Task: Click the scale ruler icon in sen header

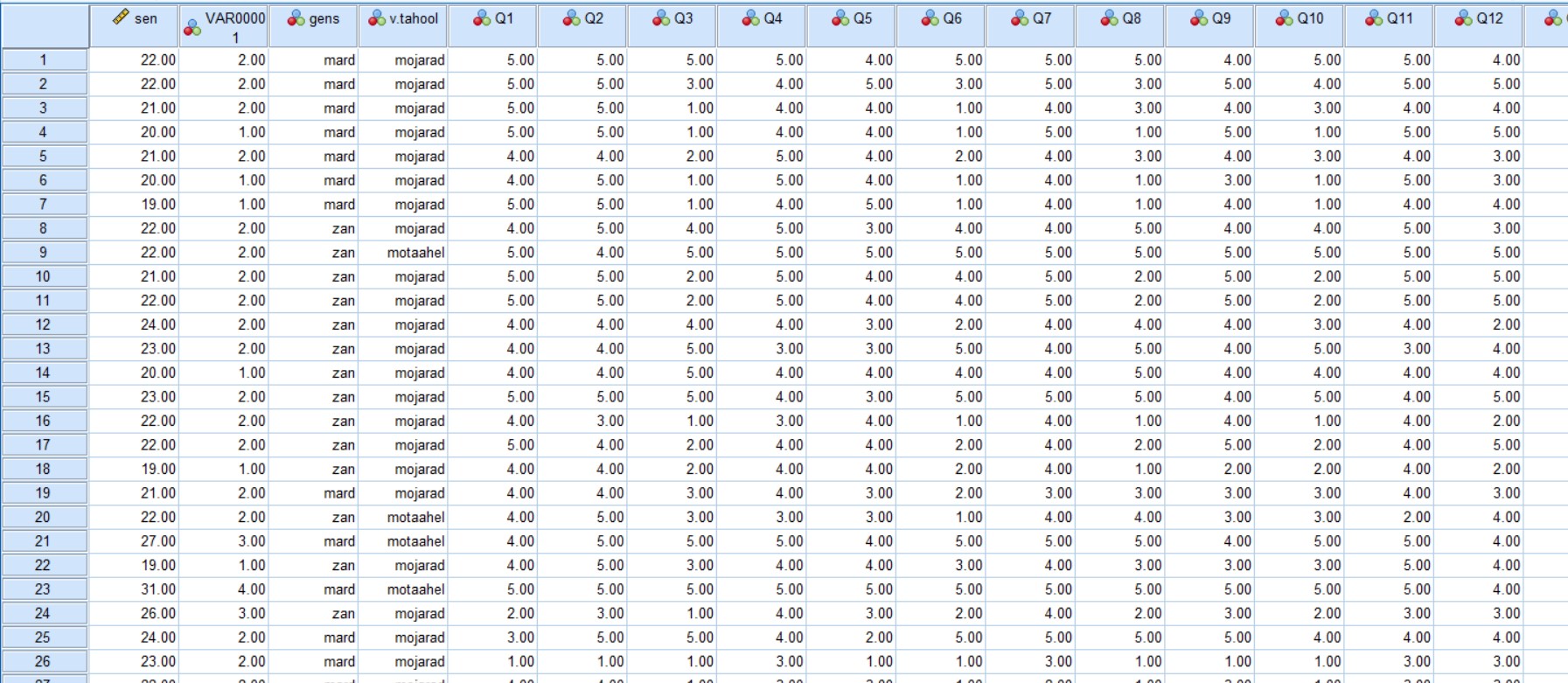Action: 122,17
